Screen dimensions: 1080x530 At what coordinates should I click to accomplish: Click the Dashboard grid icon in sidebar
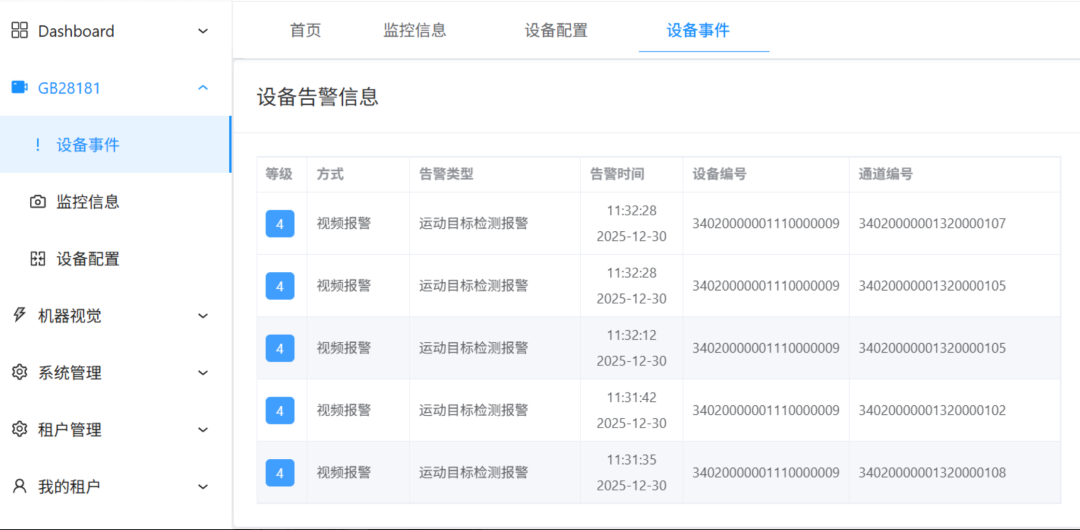(x=19, y=31)
